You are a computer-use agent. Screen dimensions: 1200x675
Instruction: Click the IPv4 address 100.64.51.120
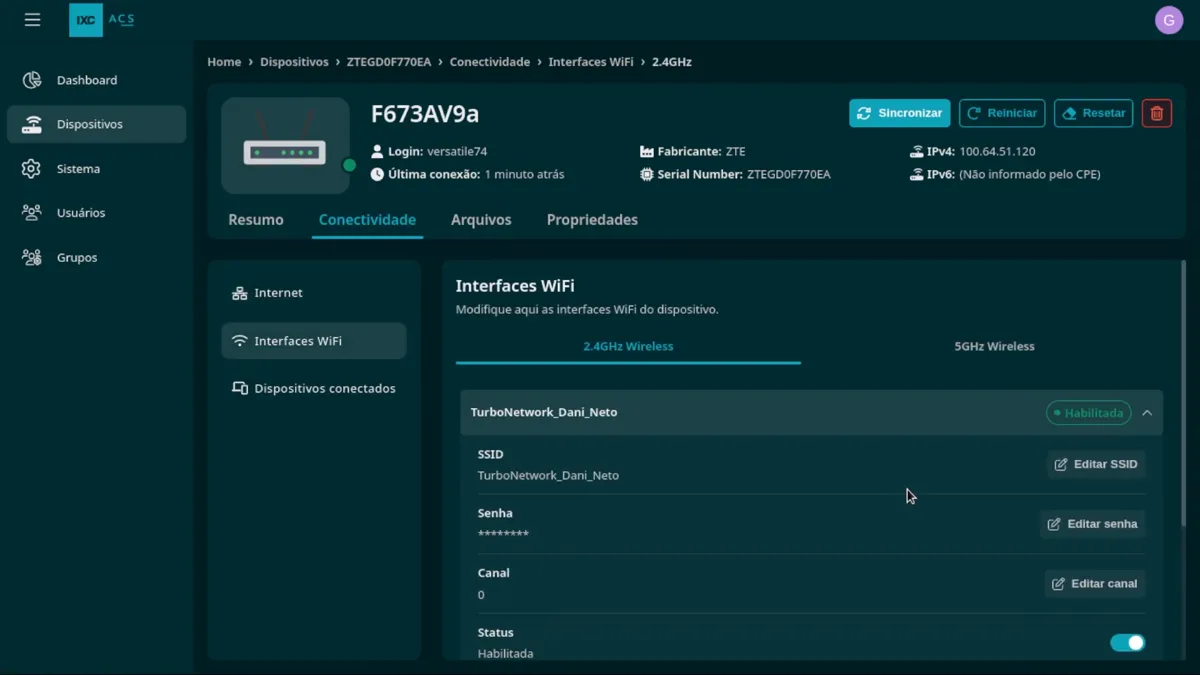pos(997,152)
